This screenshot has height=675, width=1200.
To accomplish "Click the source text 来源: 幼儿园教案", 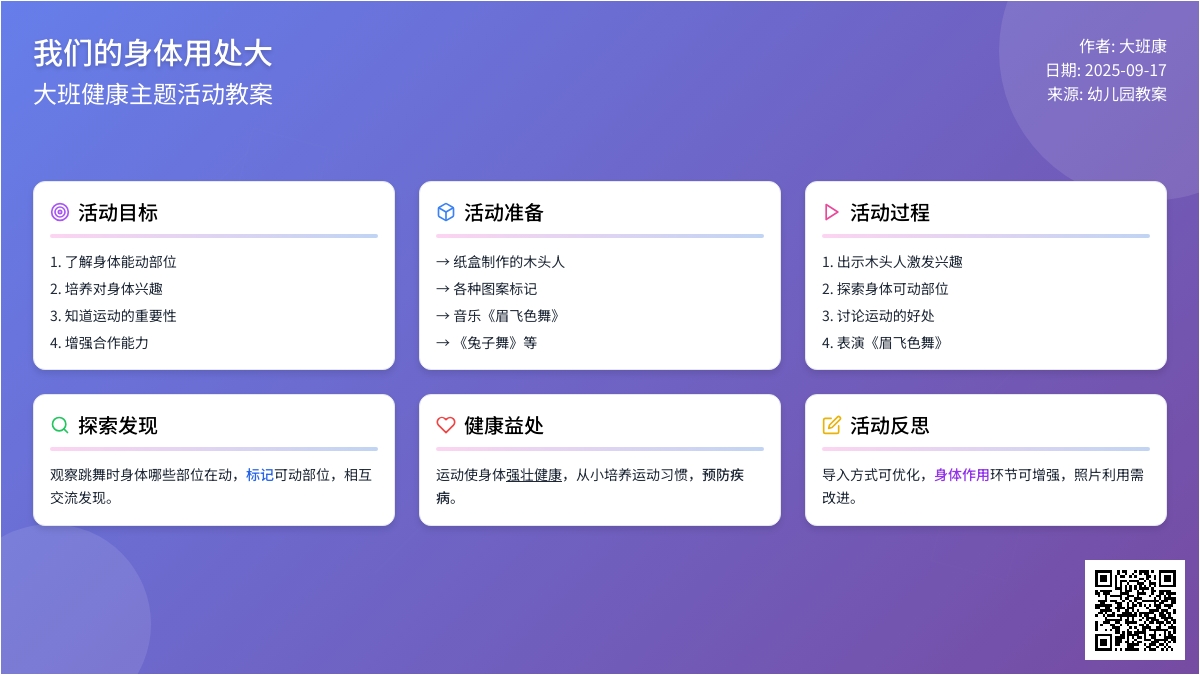I will (1107, 94).
